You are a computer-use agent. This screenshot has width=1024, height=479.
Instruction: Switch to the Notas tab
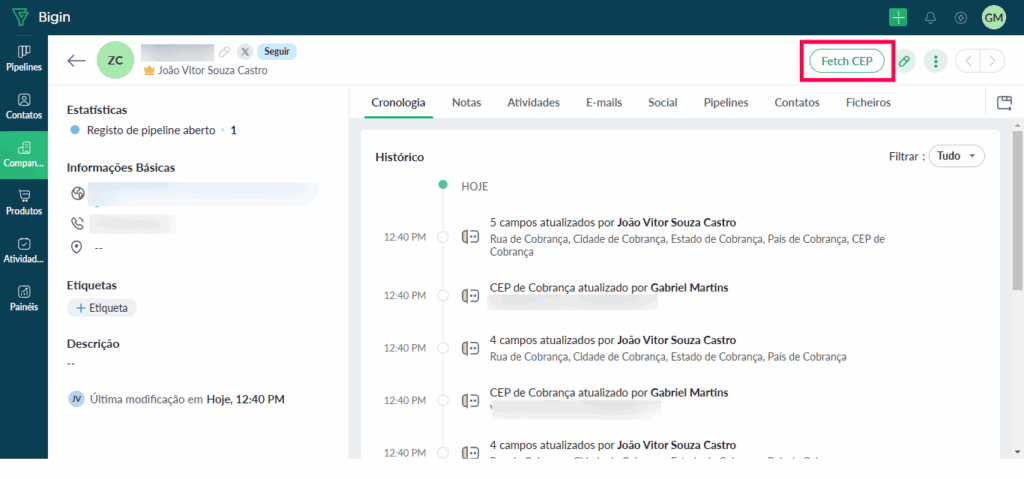coord(466,102)
